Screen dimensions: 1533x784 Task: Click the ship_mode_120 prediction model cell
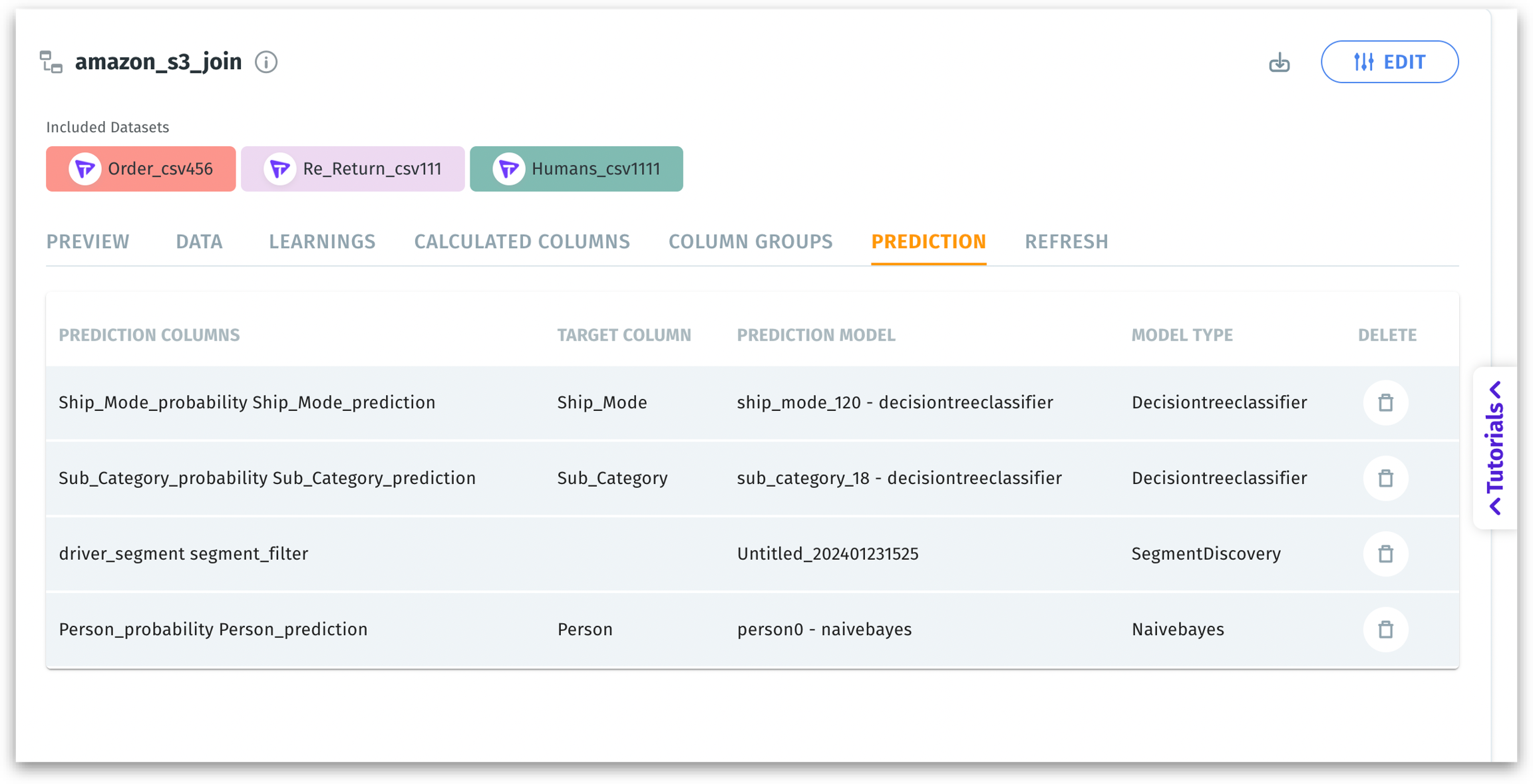point(894,402)
